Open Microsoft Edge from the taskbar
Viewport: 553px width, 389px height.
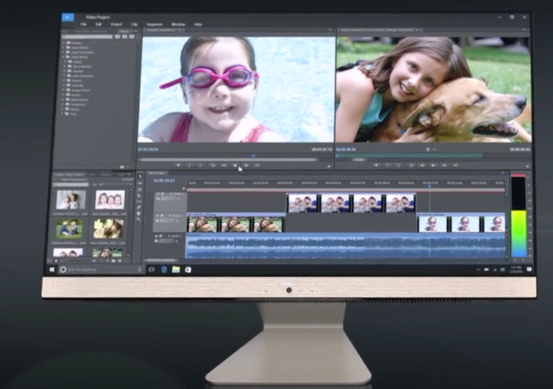[x=164, y=269]
